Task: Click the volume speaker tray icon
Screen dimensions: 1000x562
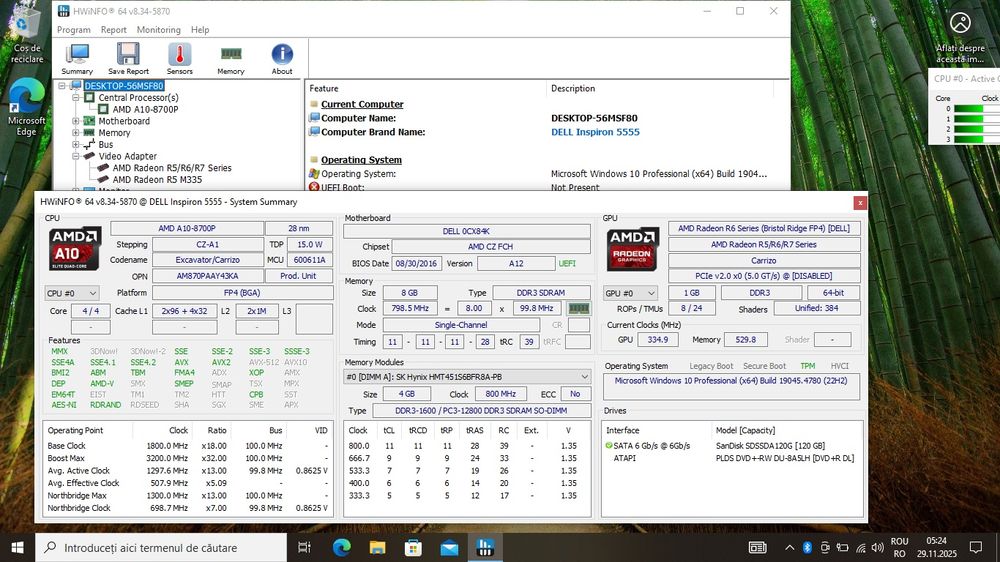Action: coord(878,547)
